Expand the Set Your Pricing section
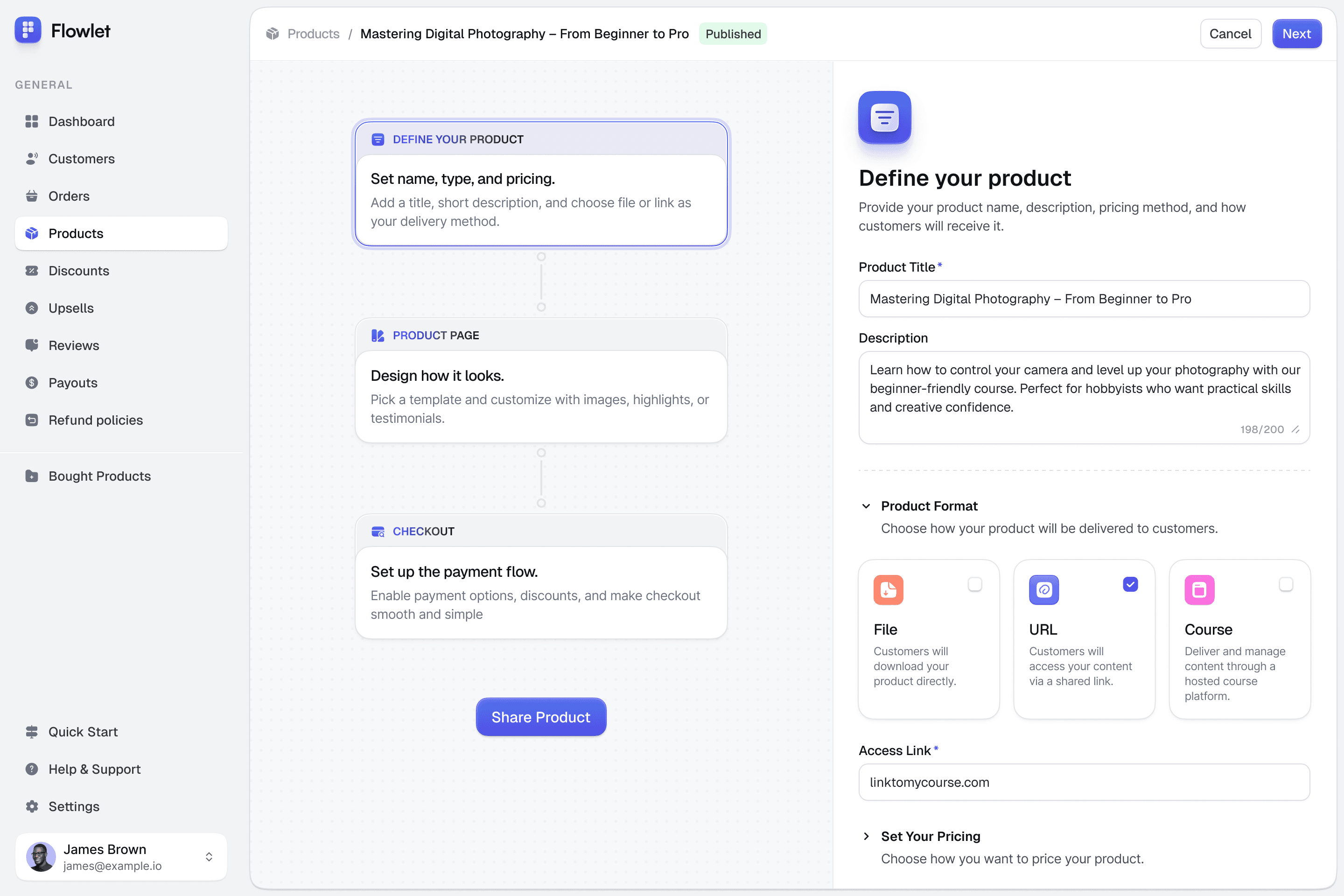This screenshot has height=896, width=1344. coord(866,837)
